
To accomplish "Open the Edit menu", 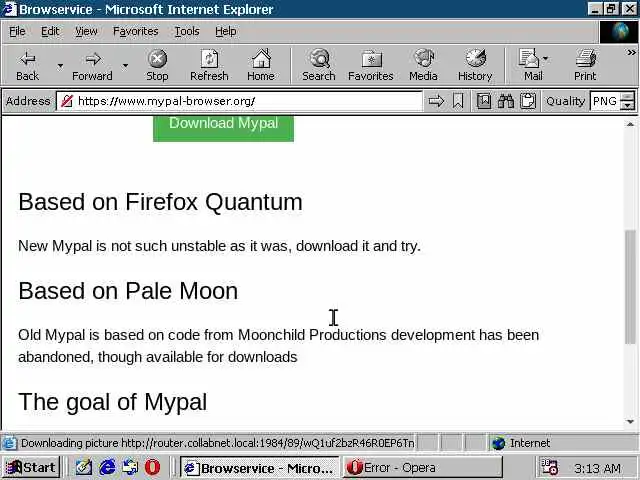I will pos(50,31).
